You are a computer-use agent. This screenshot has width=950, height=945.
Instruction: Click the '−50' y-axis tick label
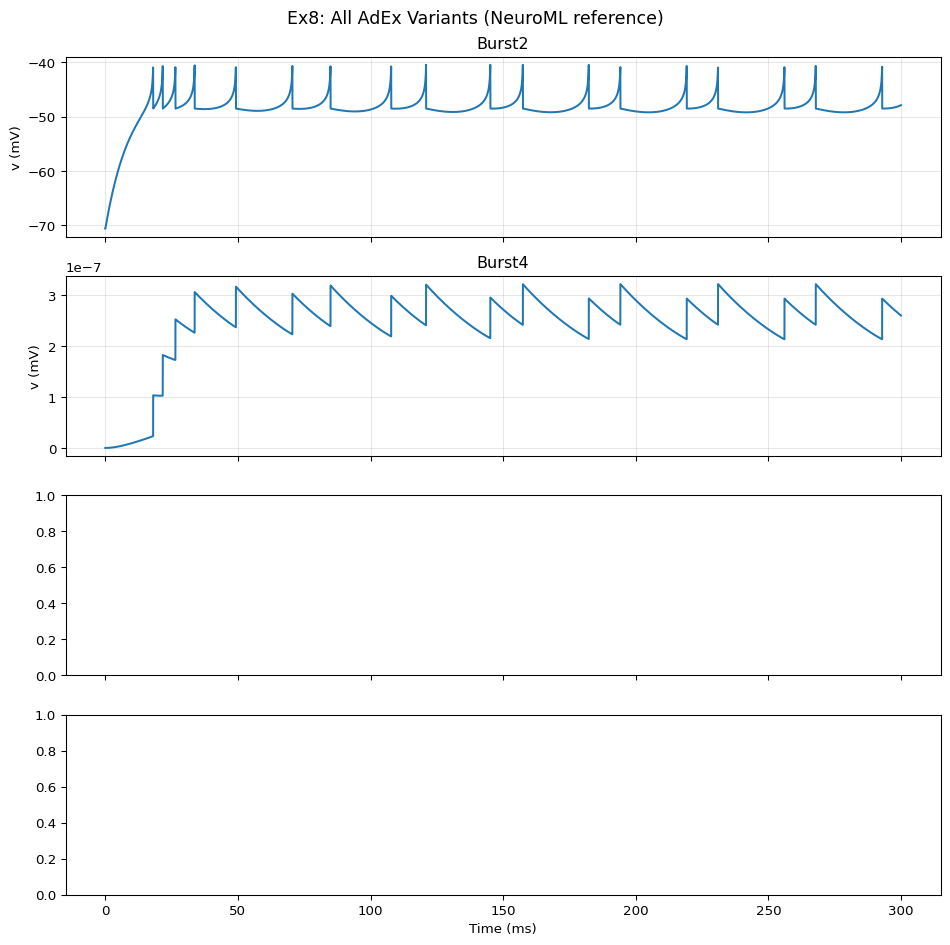[x=43, y=117]
